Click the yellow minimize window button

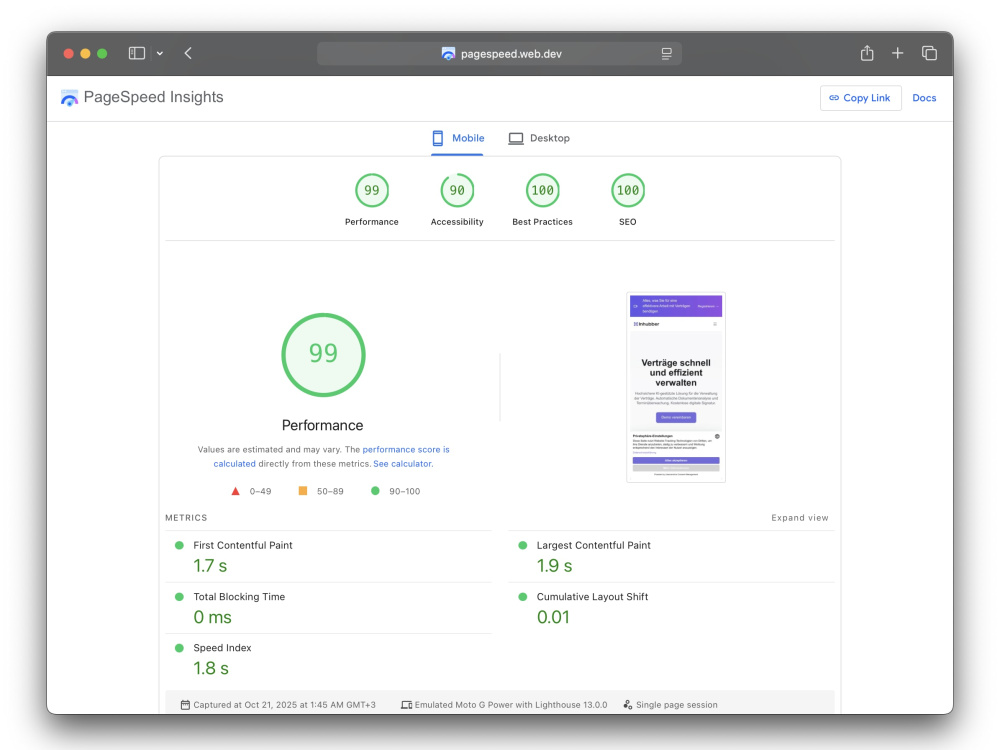click(x=85, y=54)
